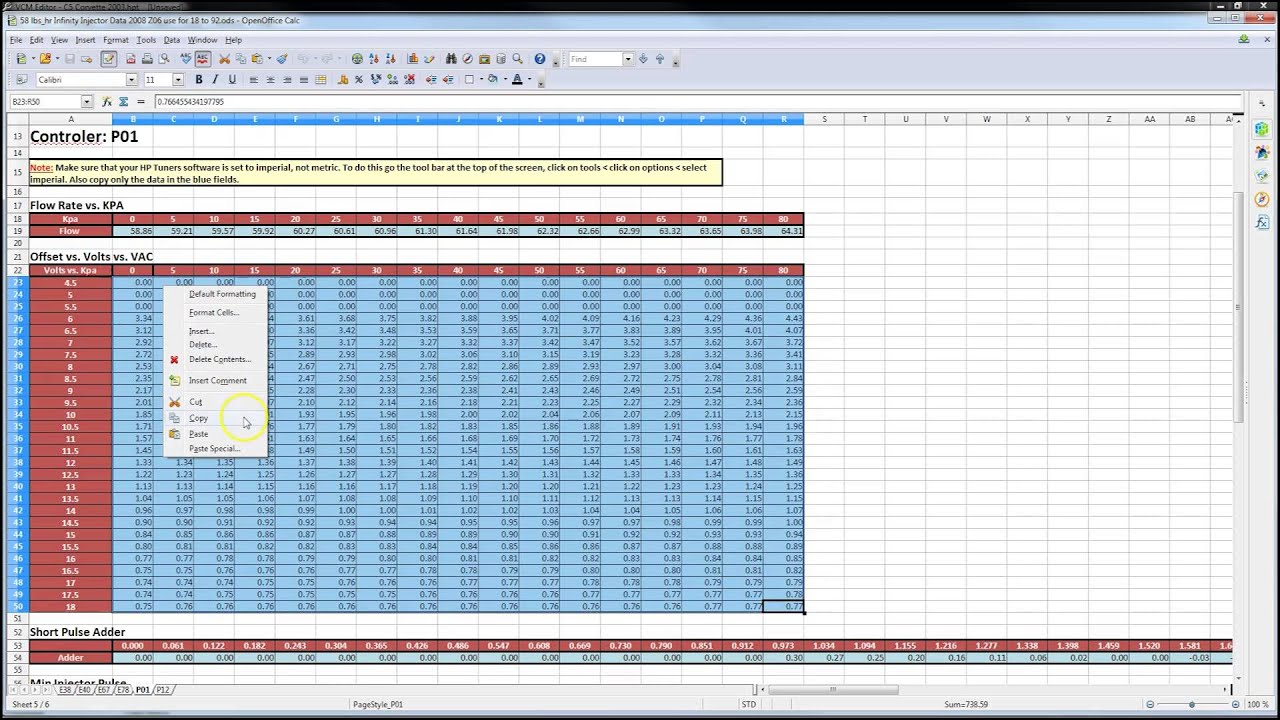The width and height of the screenshot is (1280, 720).
Task: Export directly as PDF
Action: 130,59
